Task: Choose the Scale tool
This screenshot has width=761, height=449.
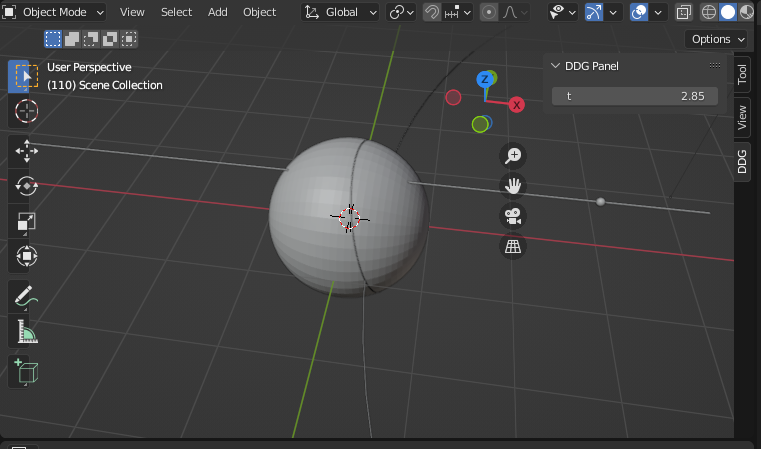Action: click(27, 222)
